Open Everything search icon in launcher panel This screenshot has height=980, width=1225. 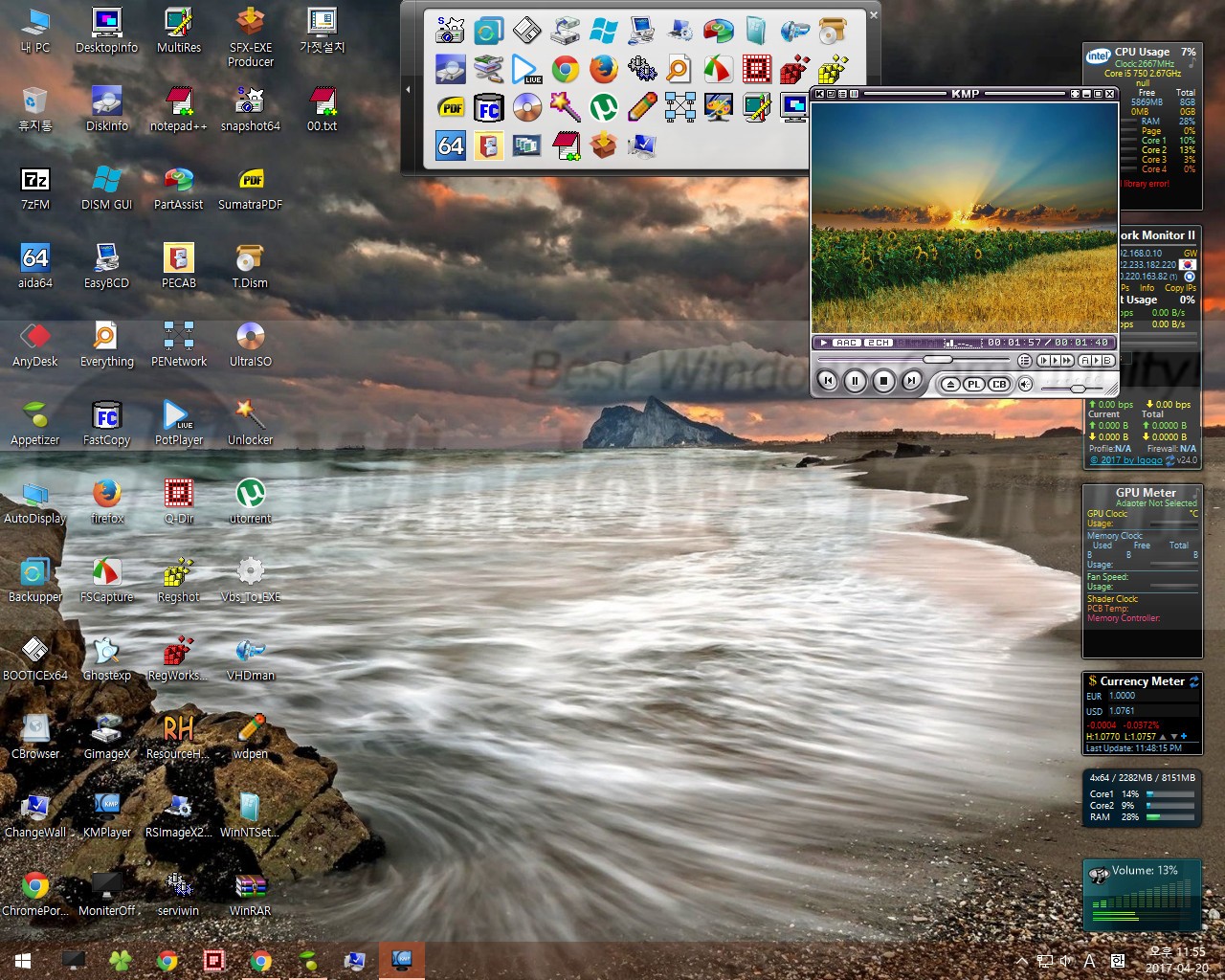coord(680,69)
